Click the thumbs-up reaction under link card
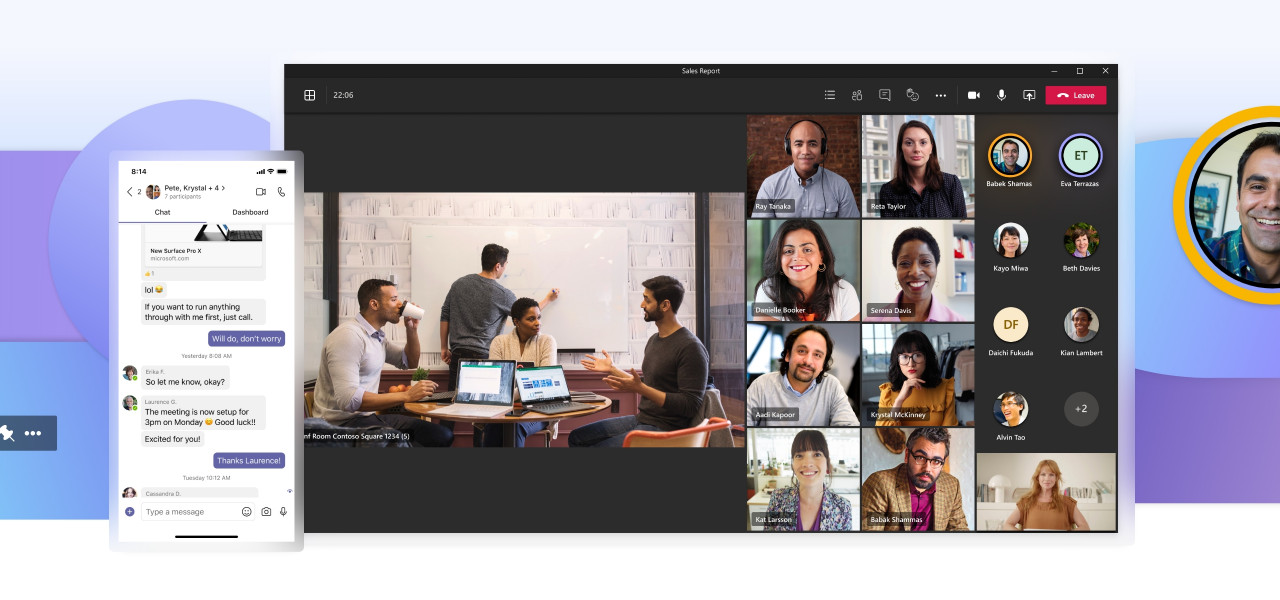 (149, 273)
